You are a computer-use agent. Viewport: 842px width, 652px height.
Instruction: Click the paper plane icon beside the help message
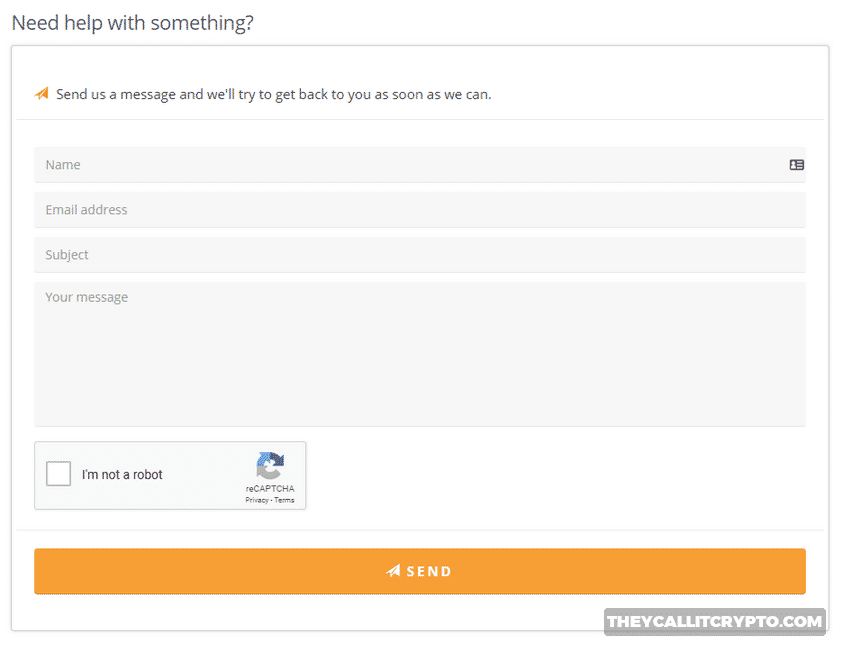[40, 93]
